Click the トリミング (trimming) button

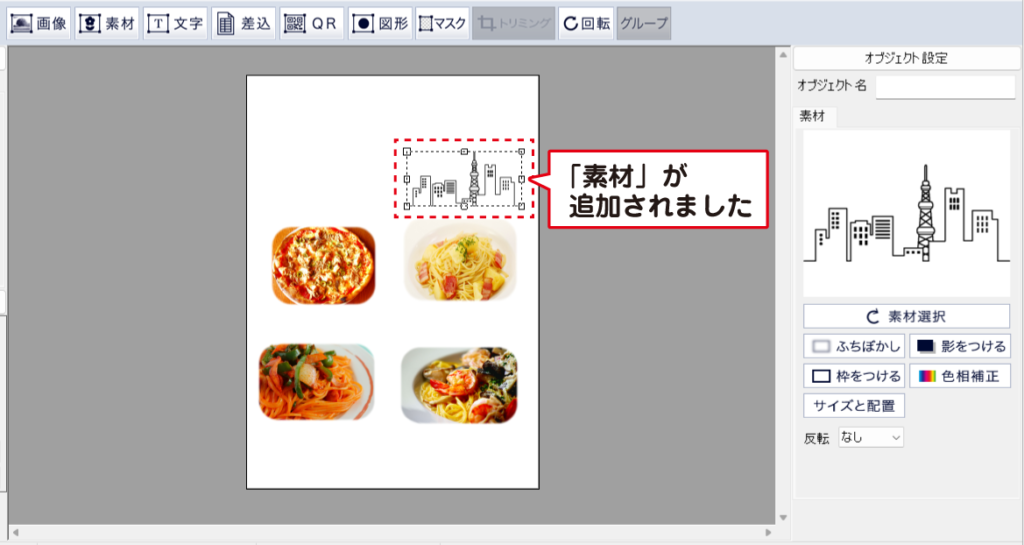[514, 23]
